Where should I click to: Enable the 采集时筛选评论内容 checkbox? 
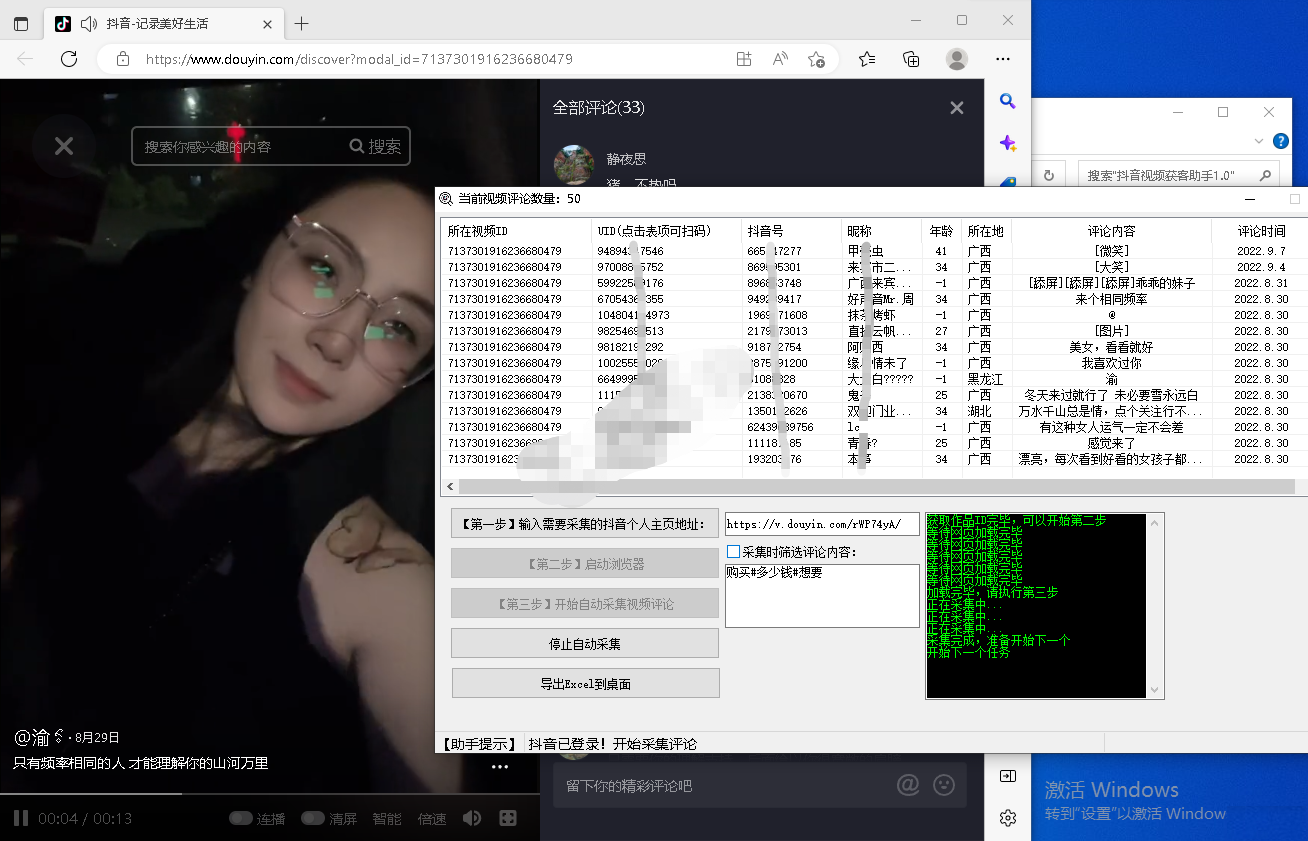point(734,552)
